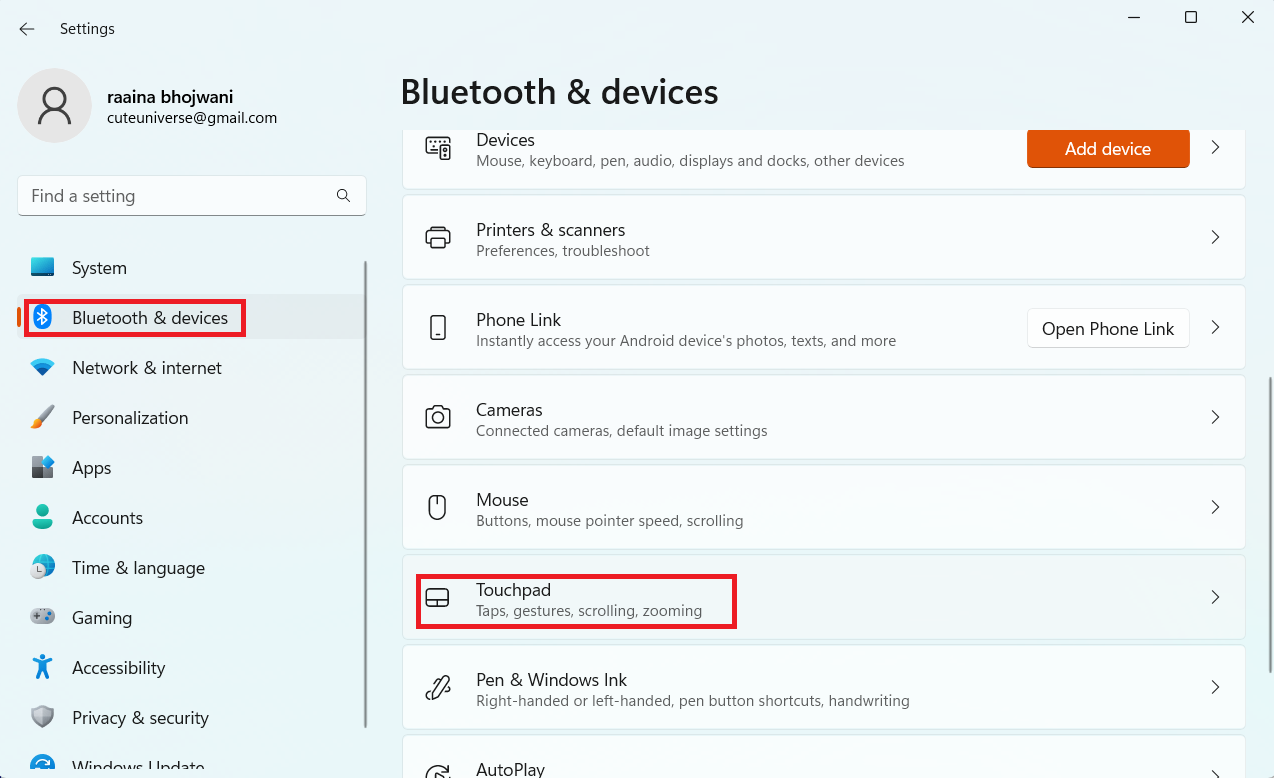Click the user profile avatar picture
The height and width of the screenshot is (778, 1274).
tap(54, 105)
